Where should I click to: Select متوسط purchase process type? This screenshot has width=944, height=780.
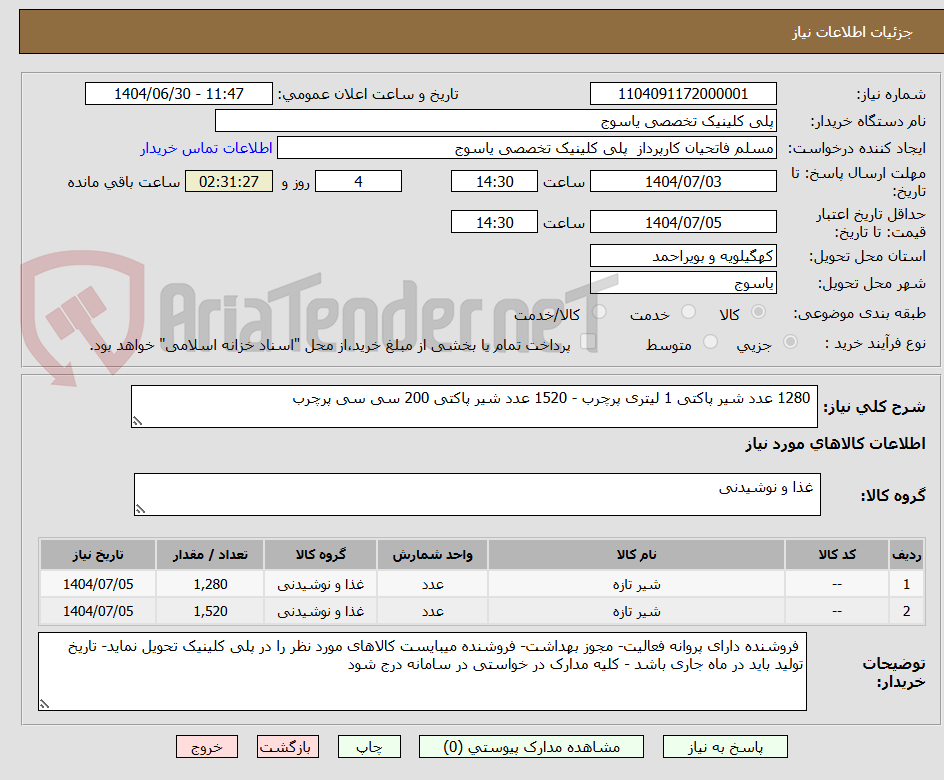(x=711, y=340)
